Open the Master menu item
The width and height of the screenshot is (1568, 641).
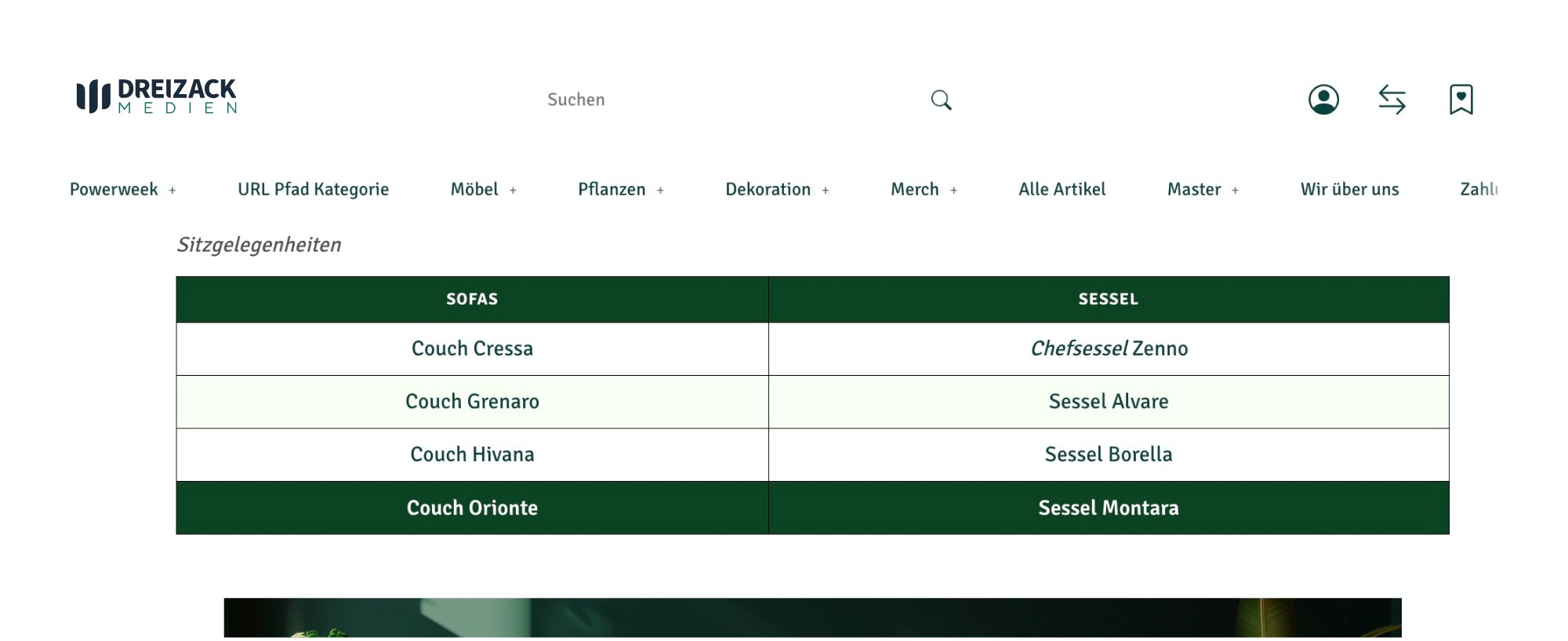(1194, 189)
